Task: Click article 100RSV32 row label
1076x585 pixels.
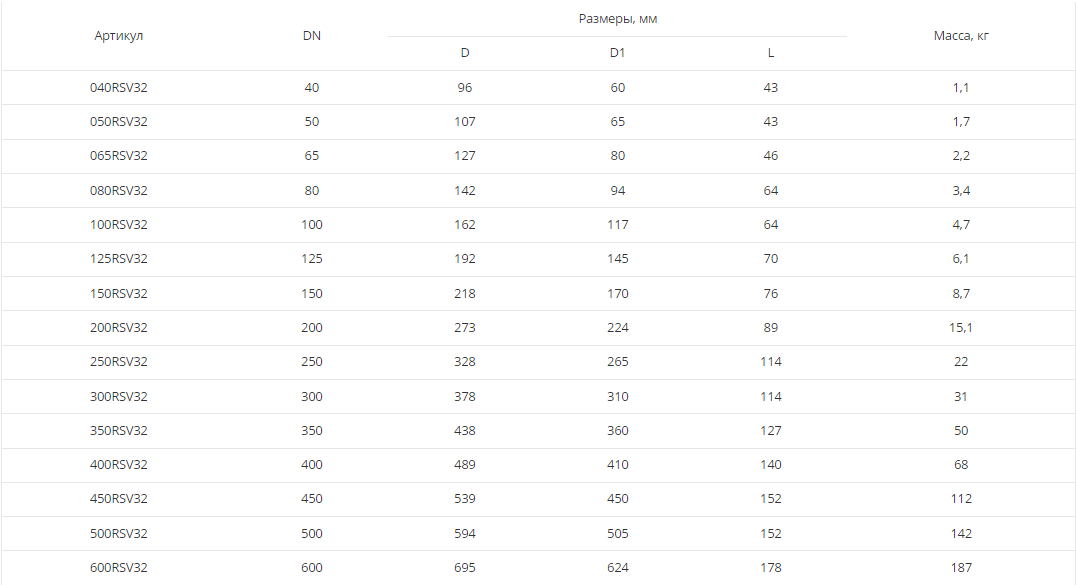Action: coord(119,225)
